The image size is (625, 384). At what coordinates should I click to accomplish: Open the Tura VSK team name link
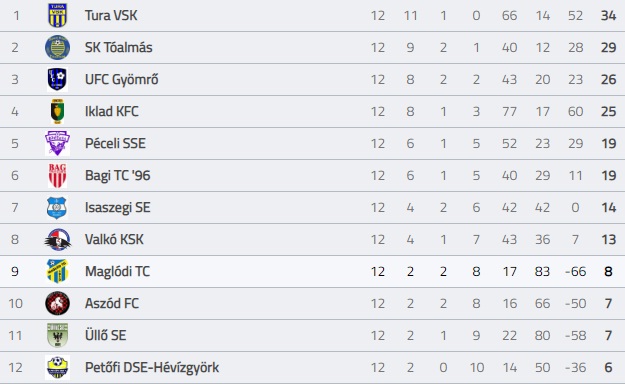pyautogui.click(x=111, y=15)
